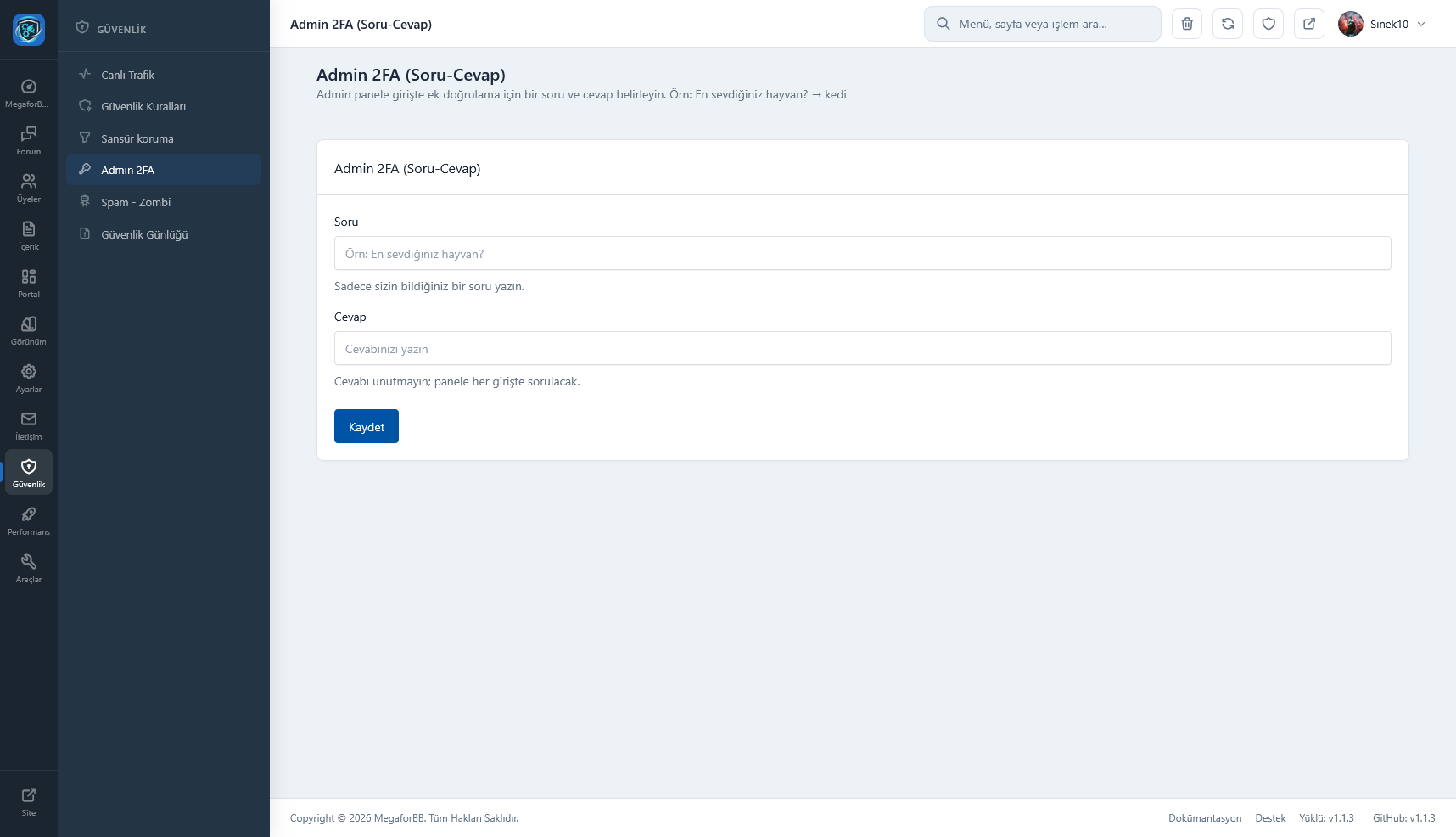The image size is (1456, 837).
Task: Open the Destek footer link
Action: 1270,818
